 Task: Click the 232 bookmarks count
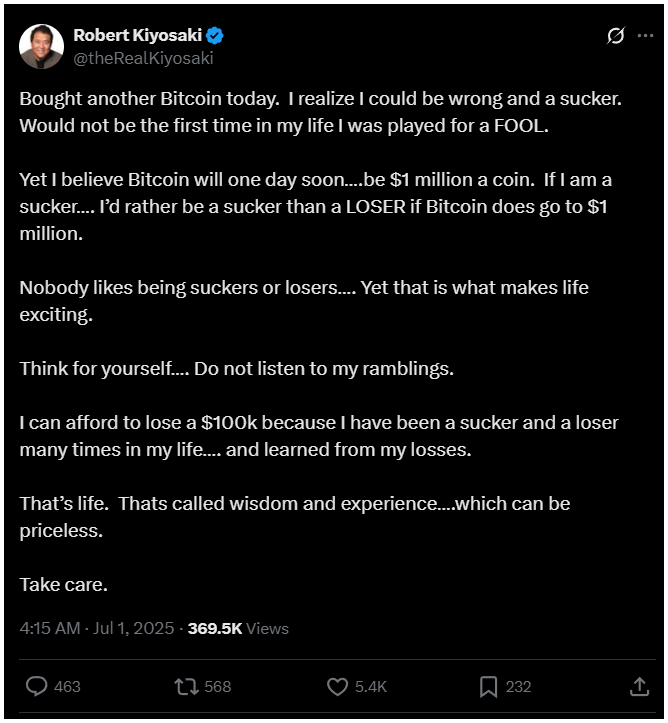click(519, 687)
